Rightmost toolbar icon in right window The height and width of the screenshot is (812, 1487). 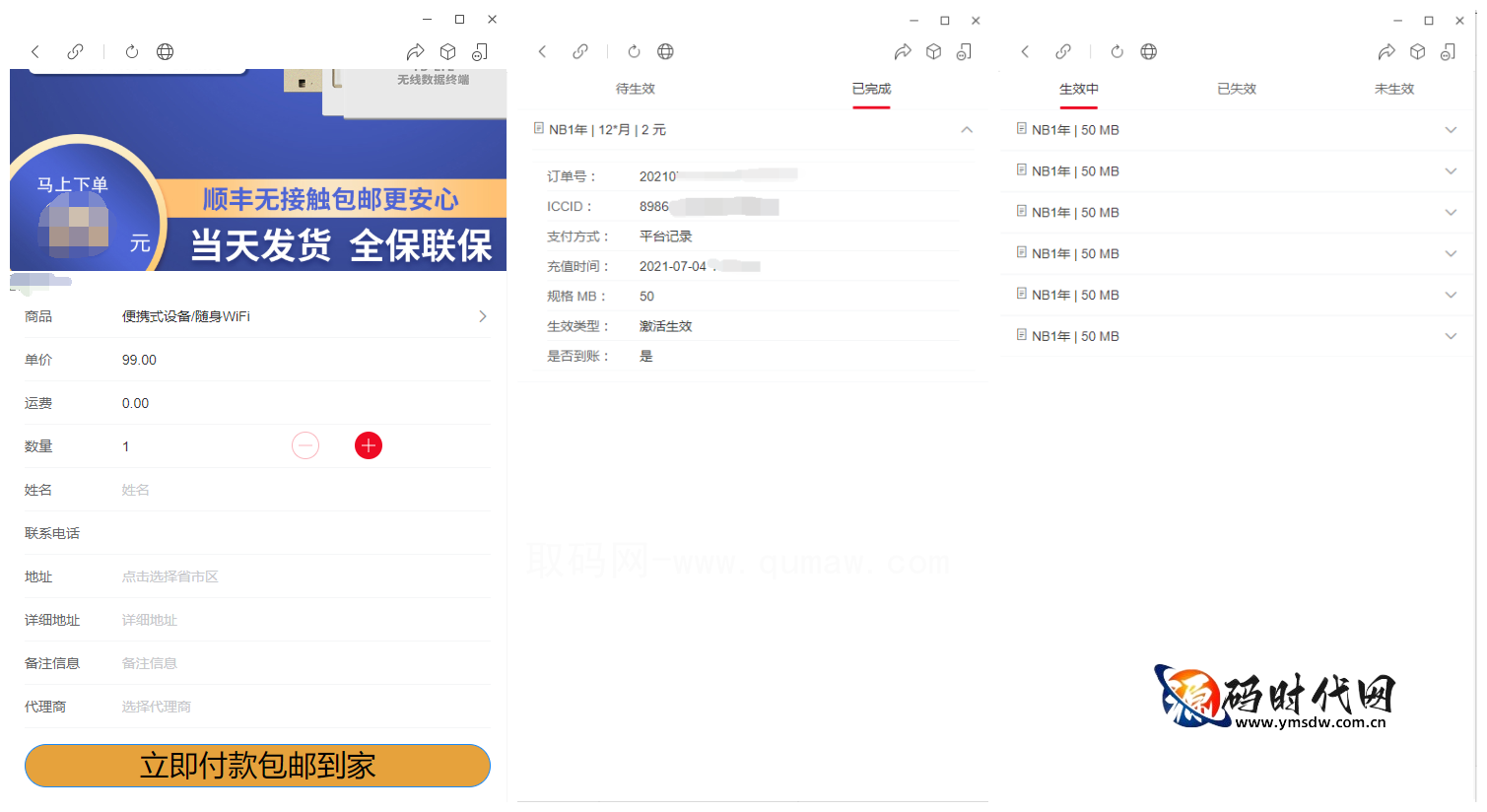(x=1449, y=51)
